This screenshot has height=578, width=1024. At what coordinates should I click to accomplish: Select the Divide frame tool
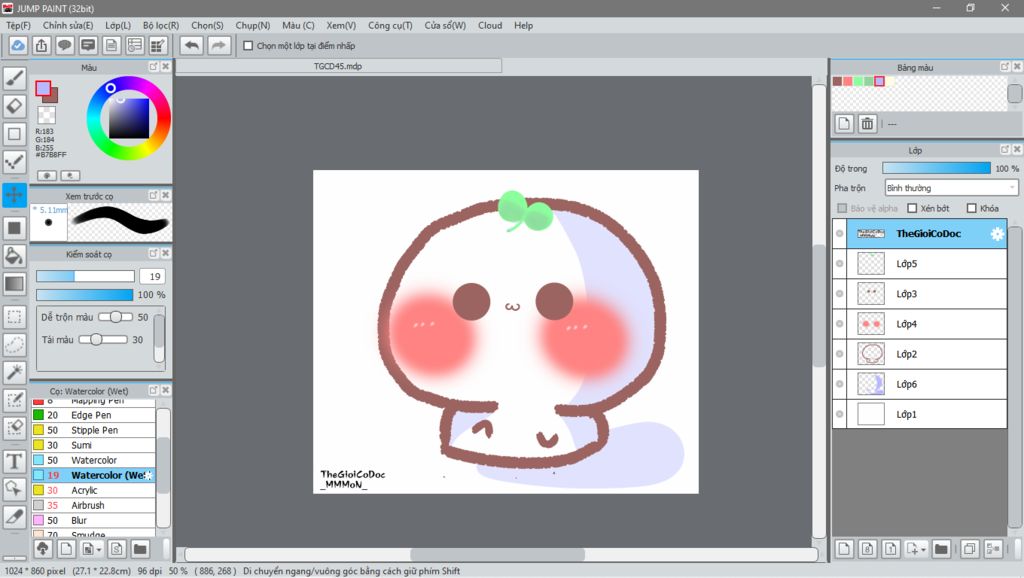point(14,517)
